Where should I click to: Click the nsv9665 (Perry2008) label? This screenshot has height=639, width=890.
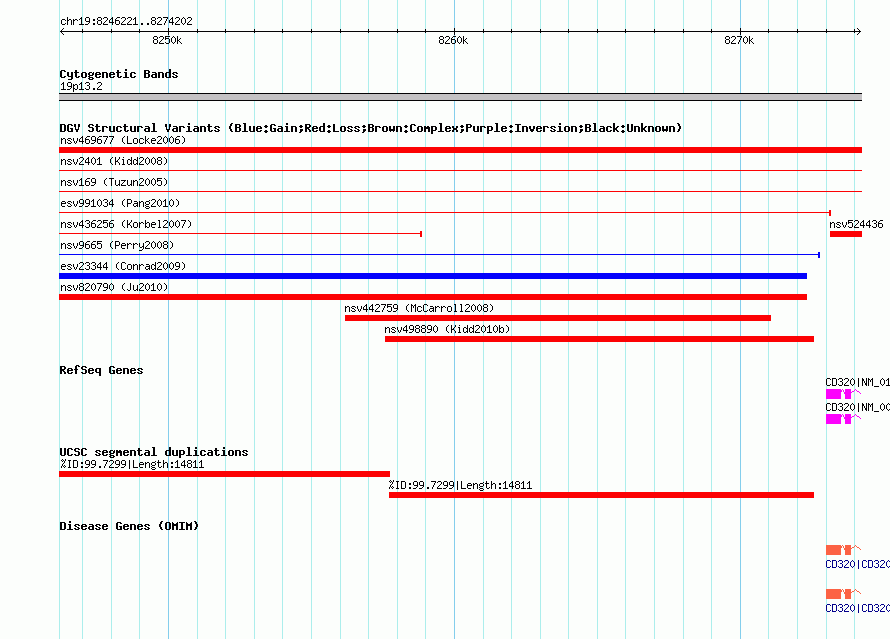pos(117,245)
